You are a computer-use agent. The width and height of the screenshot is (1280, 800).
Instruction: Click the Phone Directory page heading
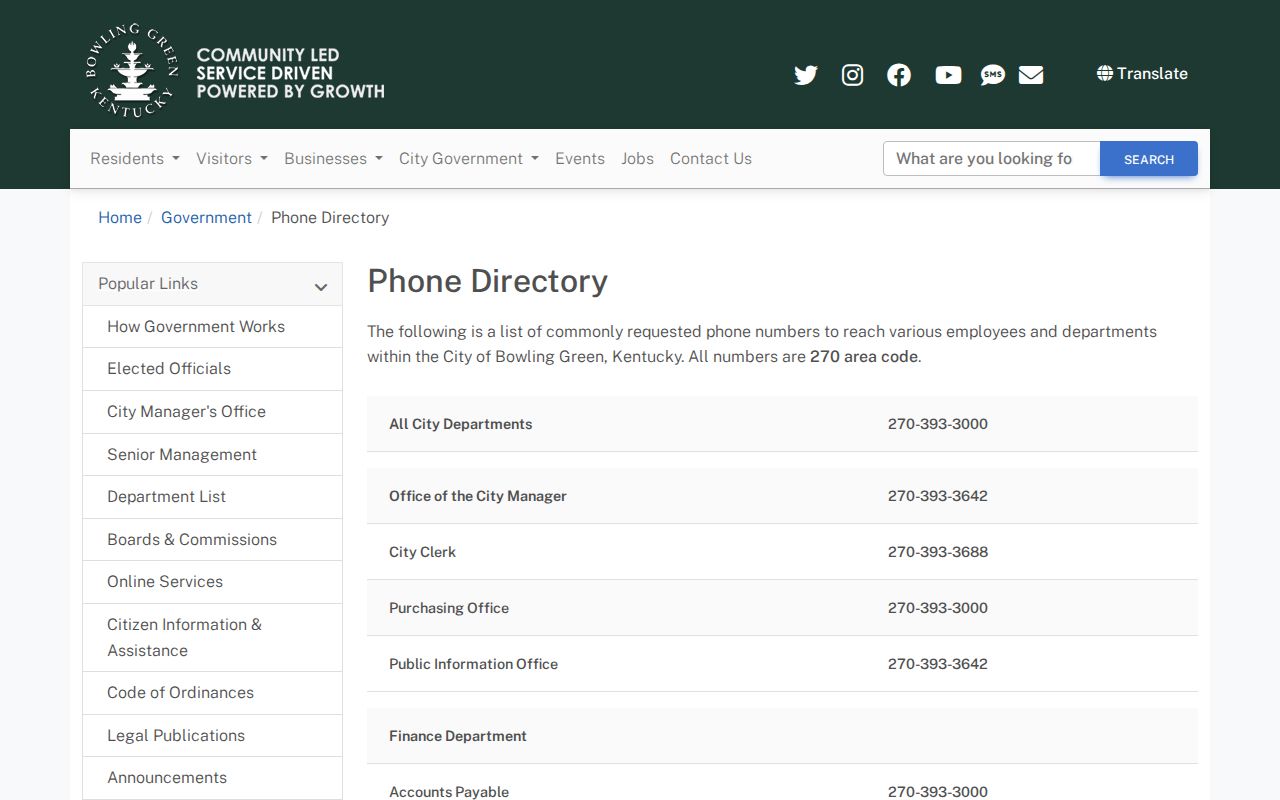tap(487, 281)
